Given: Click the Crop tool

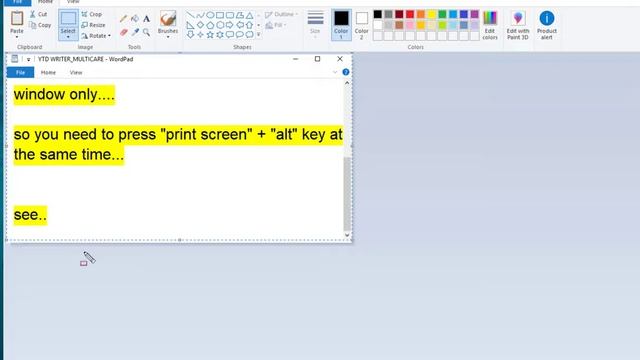Looking at the screenshot, I should 91,14.
